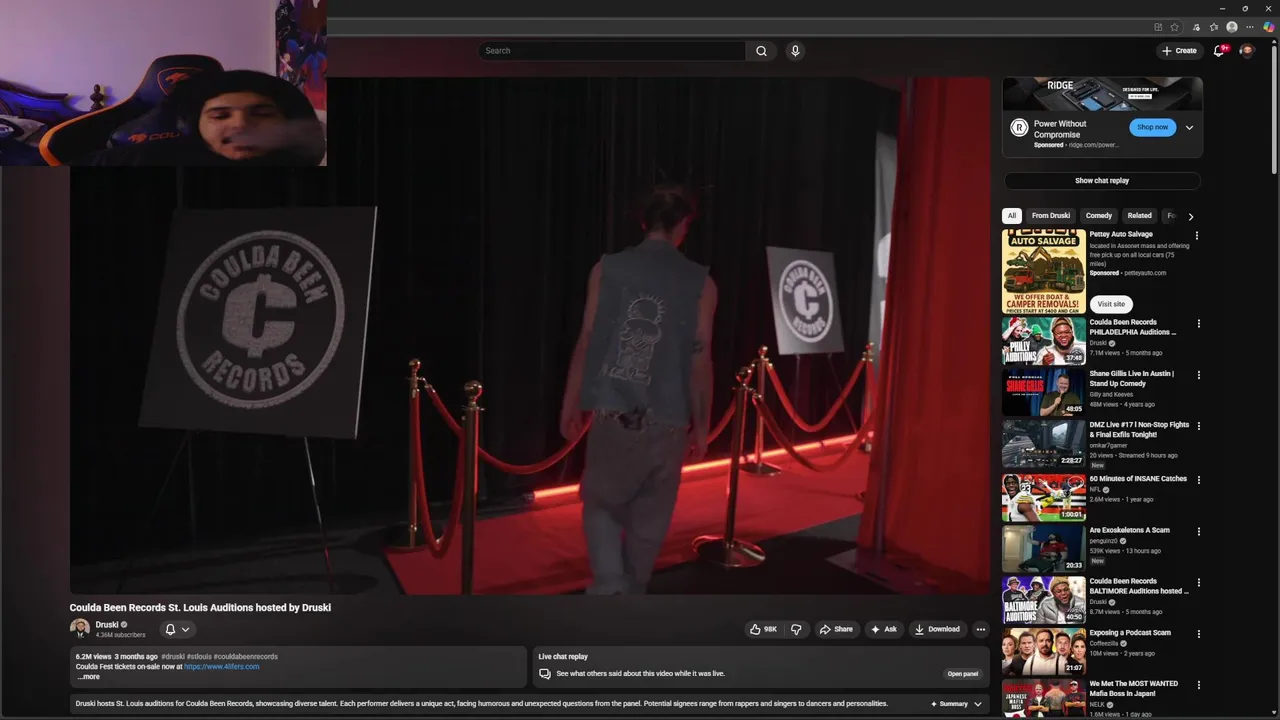The width and height of the screenshot is (1280, 720).
Task: Expand the Ridge ad chevron
Action: [1189, 128]
